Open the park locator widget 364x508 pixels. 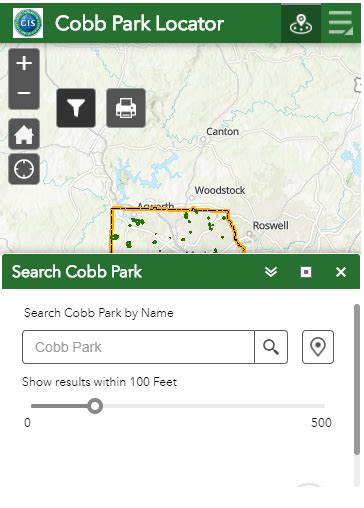coord(301,24)
